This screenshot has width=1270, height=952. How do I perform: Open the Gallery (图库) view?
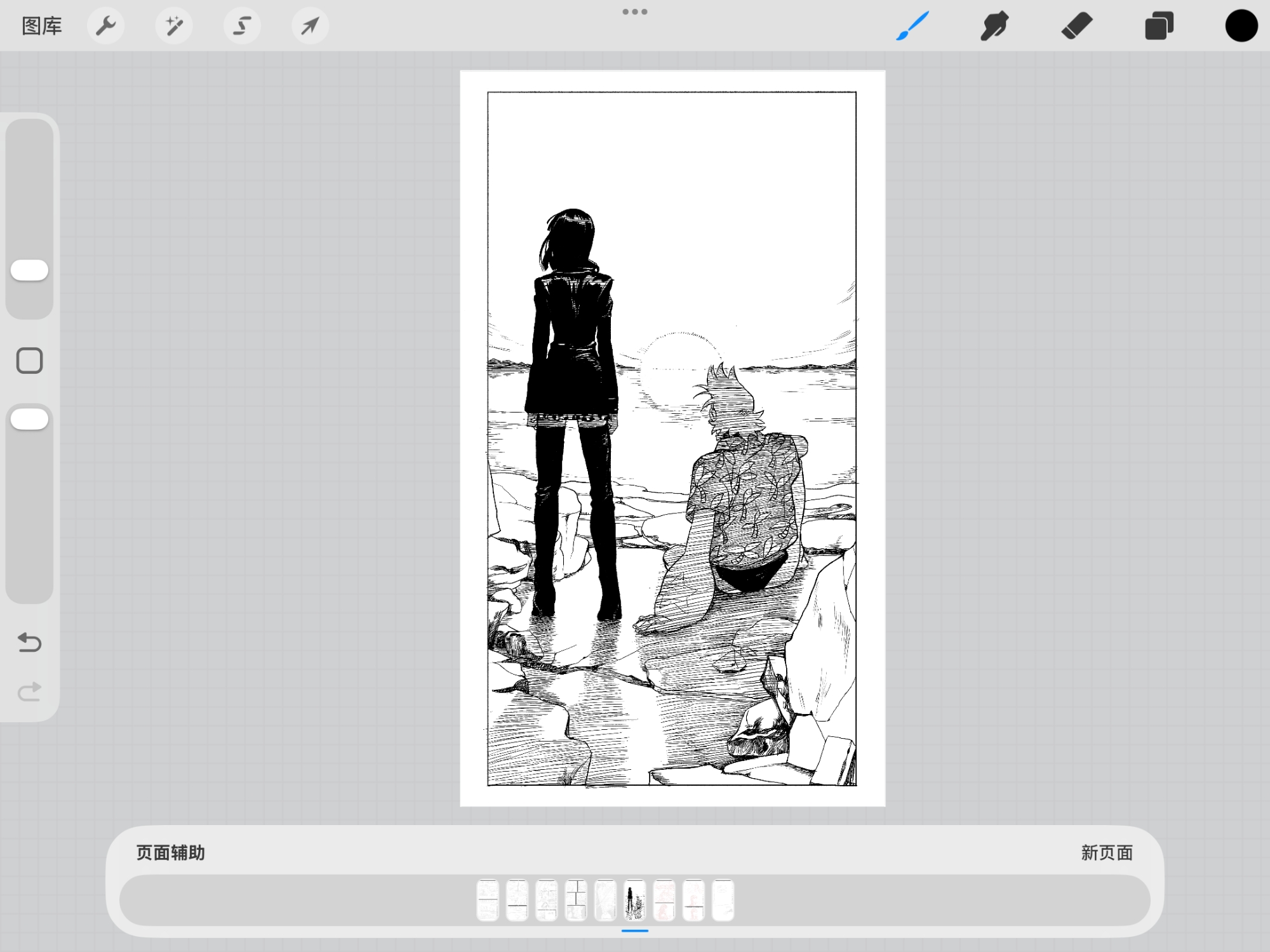[x=42, y=26]
